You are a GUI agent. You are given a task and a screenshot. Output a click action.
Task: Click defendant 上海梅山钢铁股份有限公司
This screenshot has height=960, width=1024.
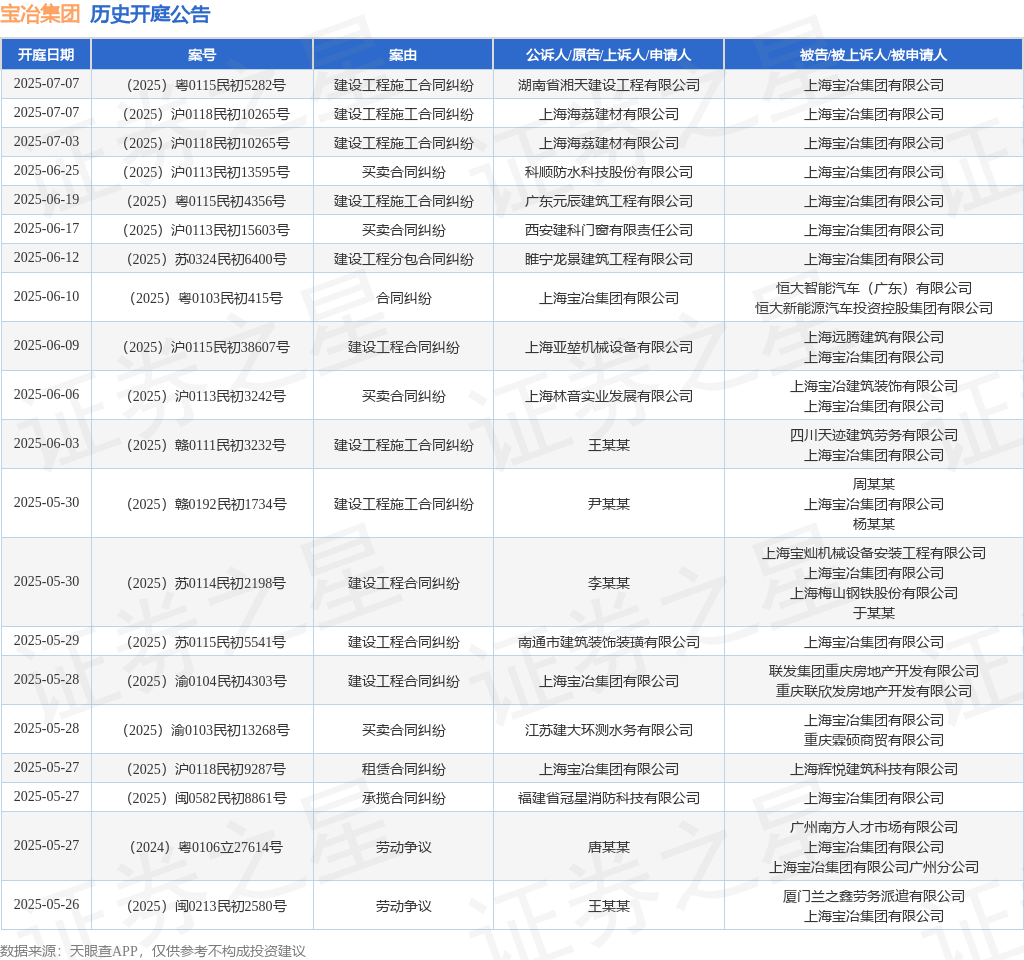pyautogui.click(x=874, y=593)
